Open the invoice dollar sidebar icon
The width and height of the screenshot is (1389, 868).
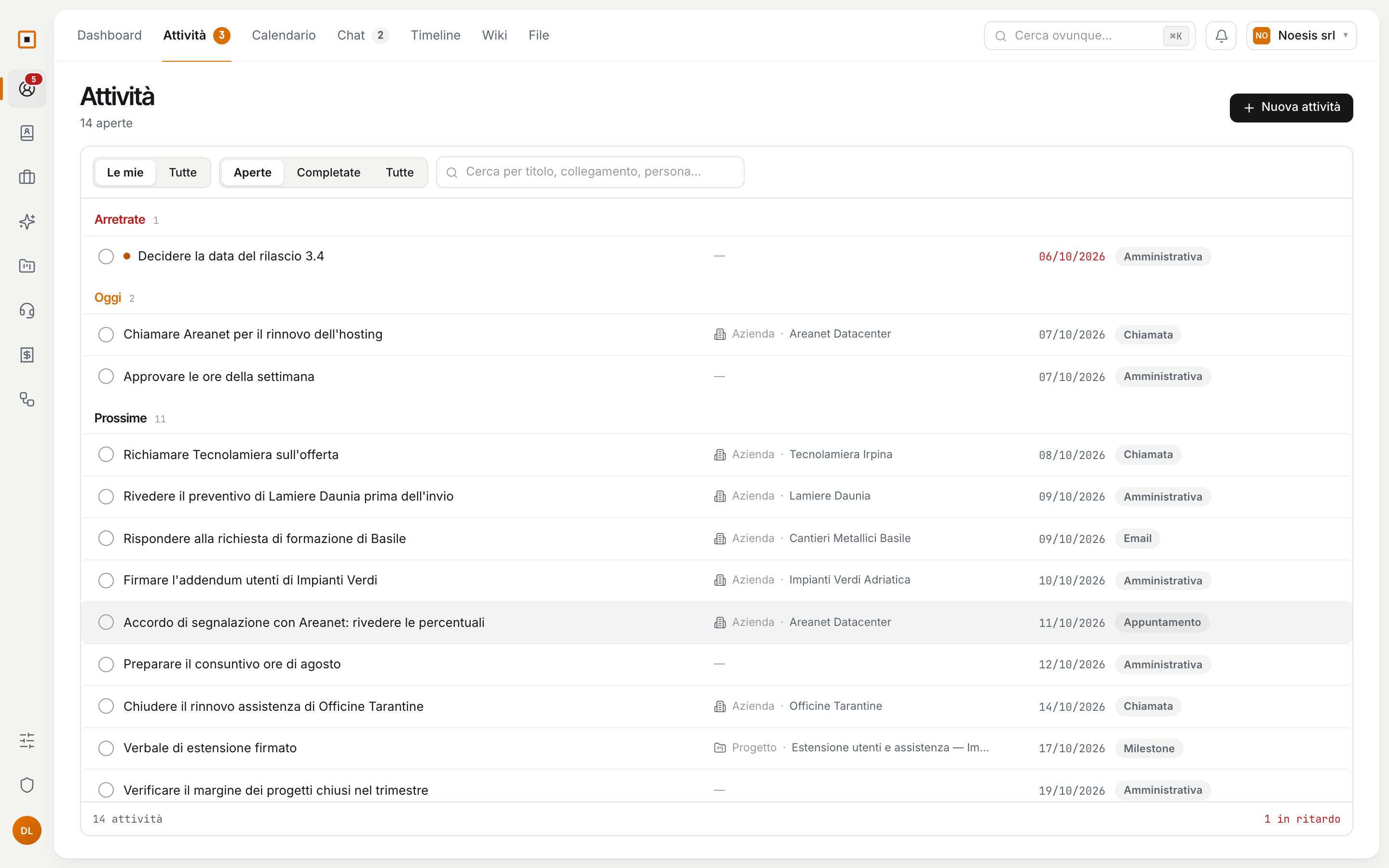coord(27,355)
